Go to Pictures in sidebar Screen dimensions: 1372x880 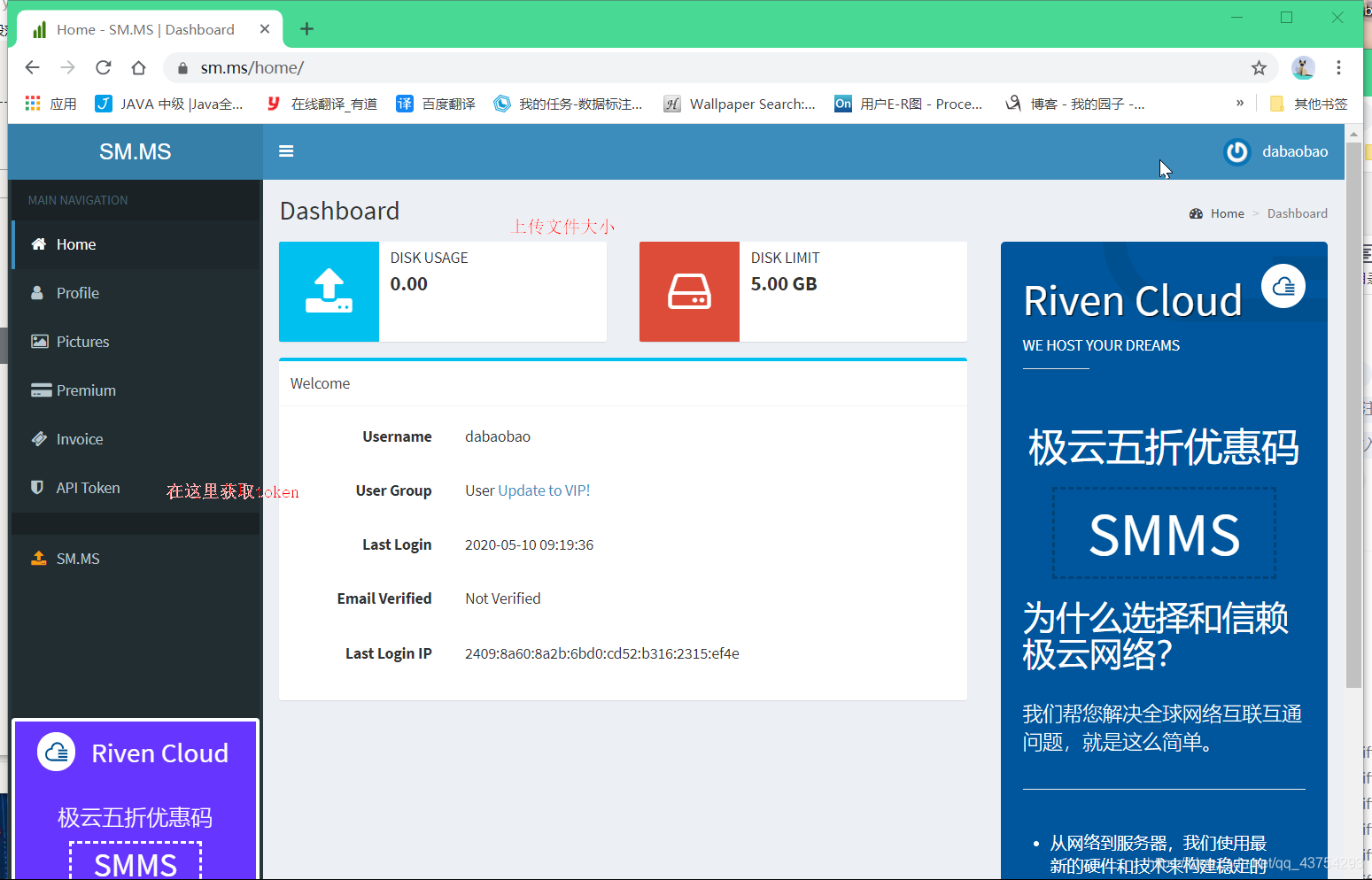point(136,342)
